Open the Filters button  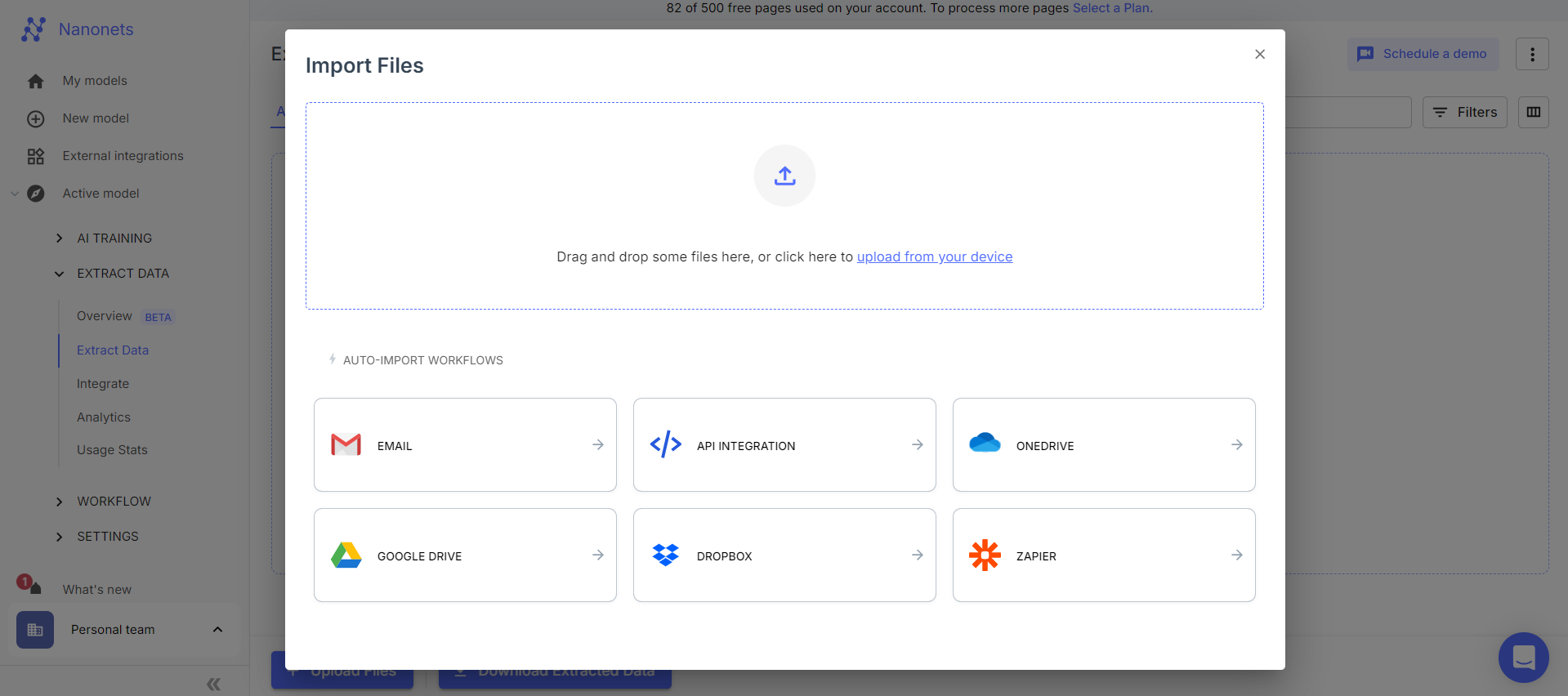pos(1464,112)
